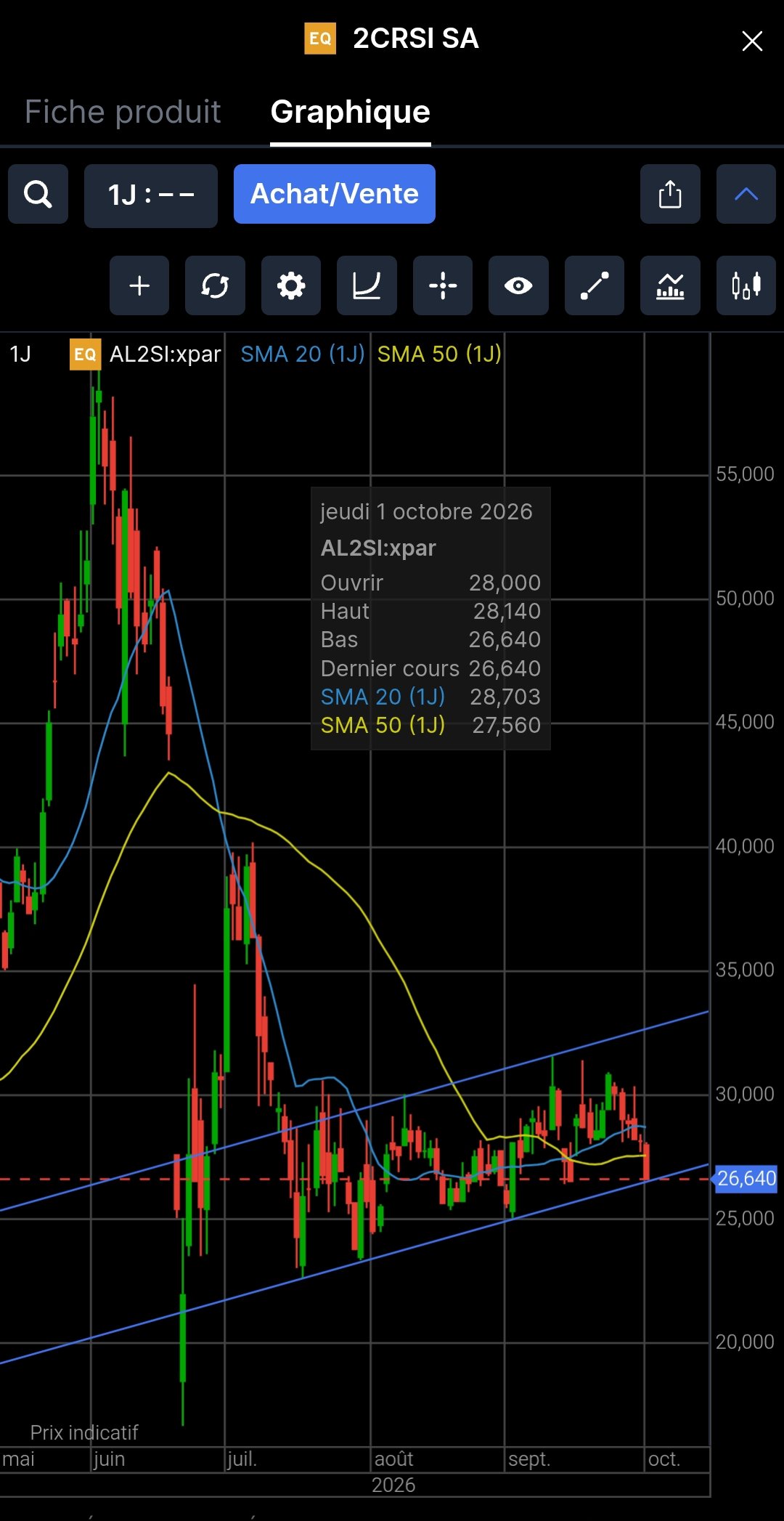Close the 2CRSI SA panel
784x1521 pixels.
(752, 41)
